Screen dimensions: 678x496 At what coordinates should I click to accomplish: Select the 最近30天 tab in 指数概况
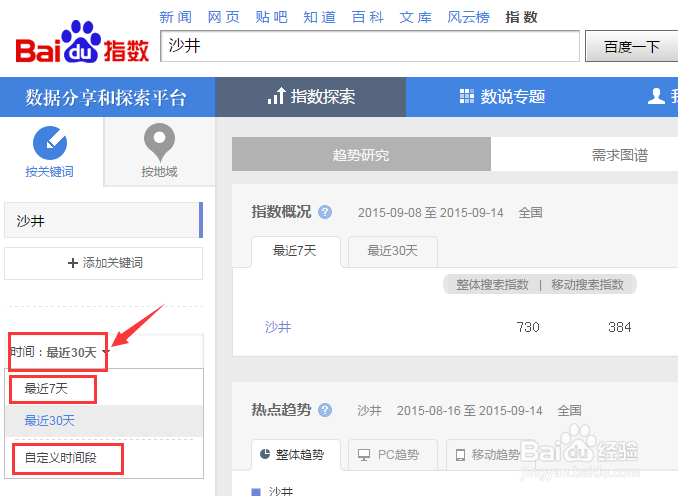[x=393, y=251]
